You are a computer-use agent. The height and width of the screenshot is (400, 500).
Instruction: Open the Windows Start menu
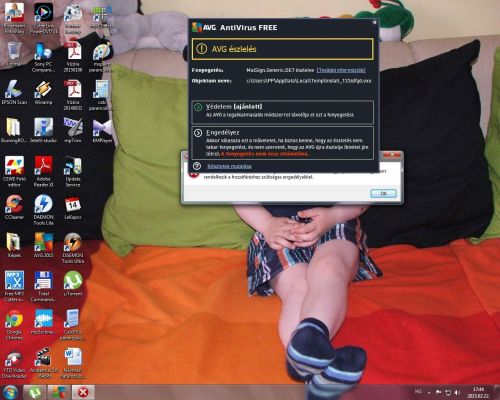tap(10, 392)
